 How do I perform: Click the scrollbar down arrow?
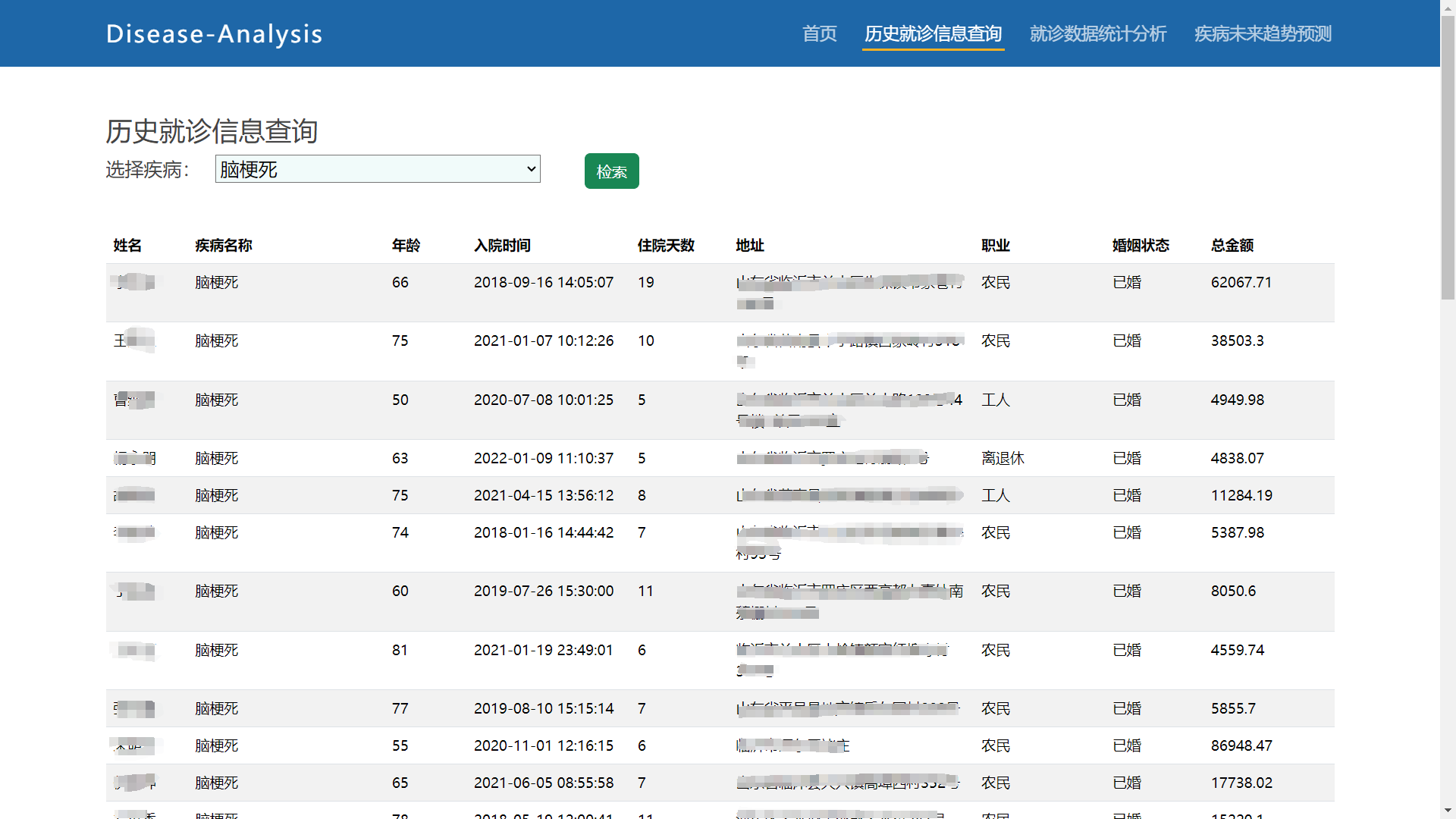click(1448, 811)
